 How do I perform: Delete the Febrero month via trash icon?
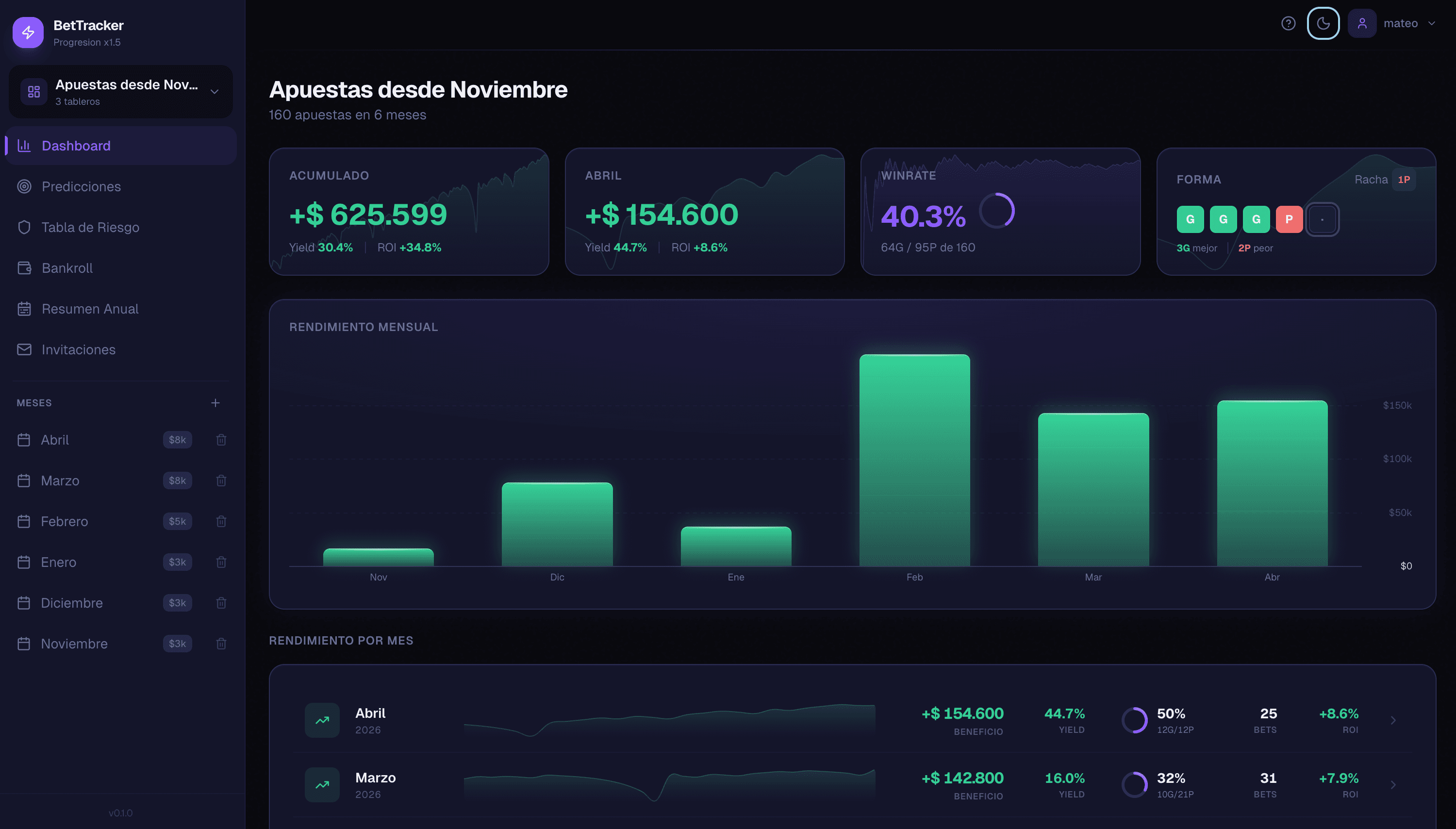pos(221,521)
